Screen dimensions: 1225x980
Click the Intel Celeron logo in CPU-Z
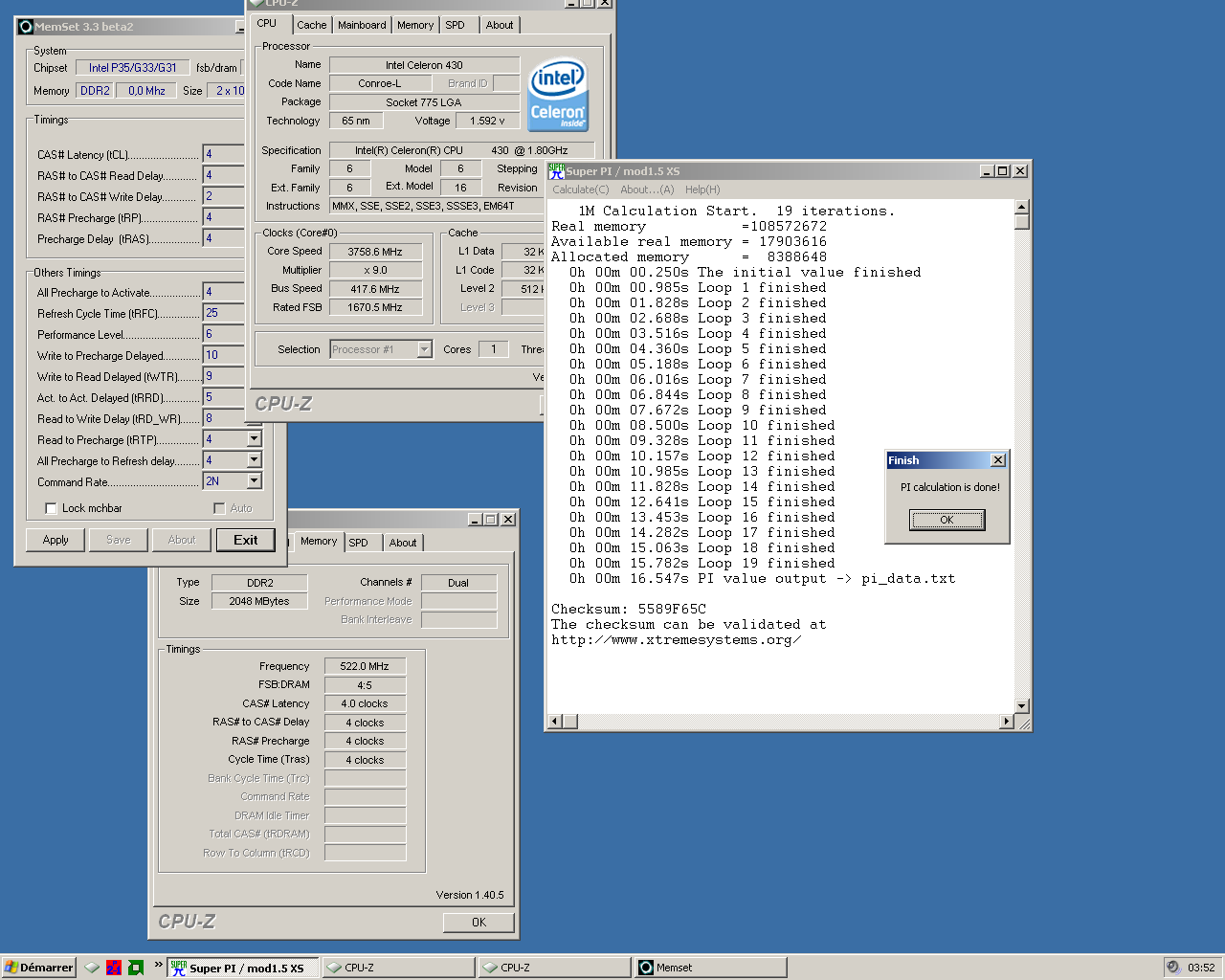click(x=558, y=96)
